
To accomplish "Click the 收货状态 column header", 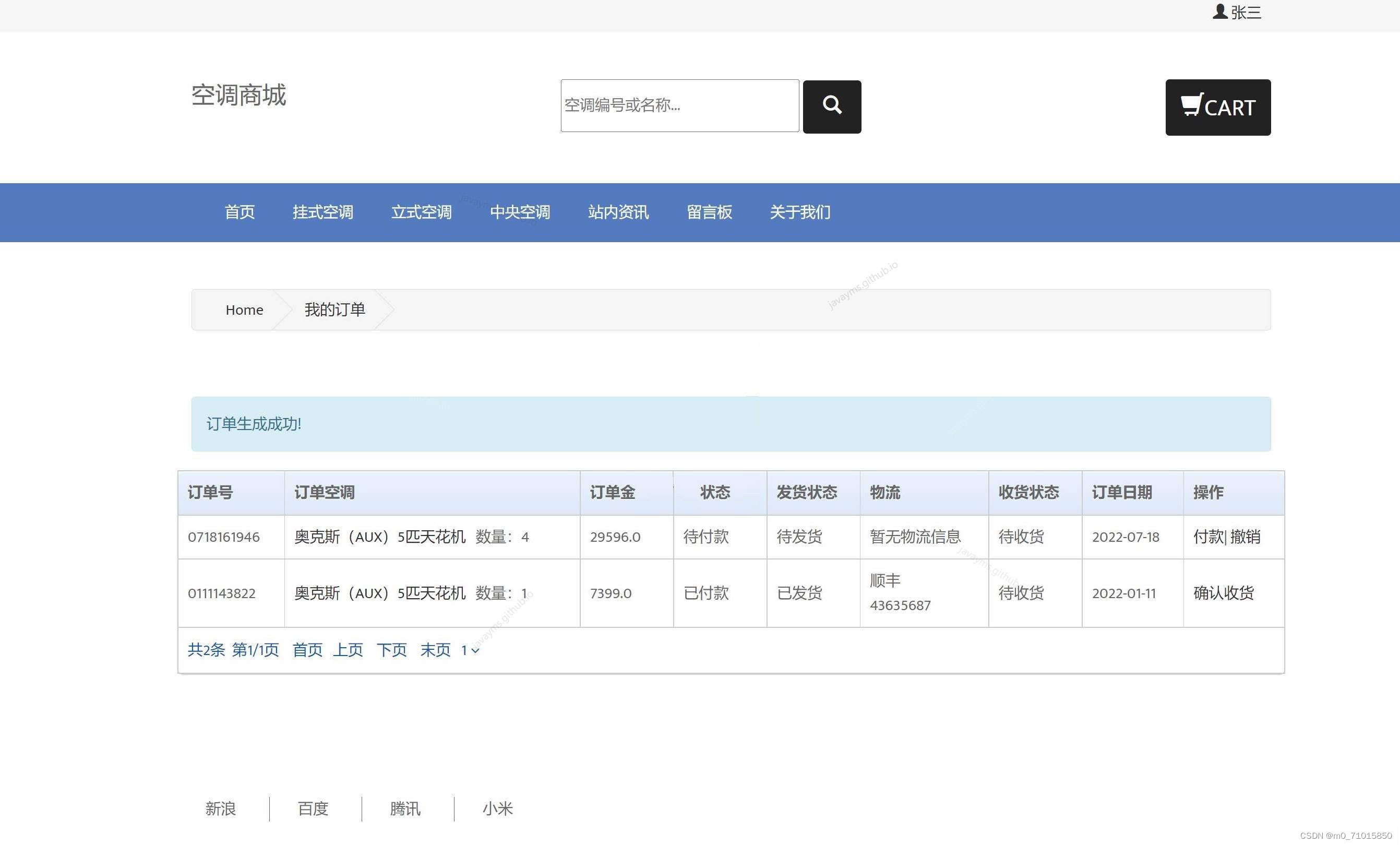I will (1035, 493).
